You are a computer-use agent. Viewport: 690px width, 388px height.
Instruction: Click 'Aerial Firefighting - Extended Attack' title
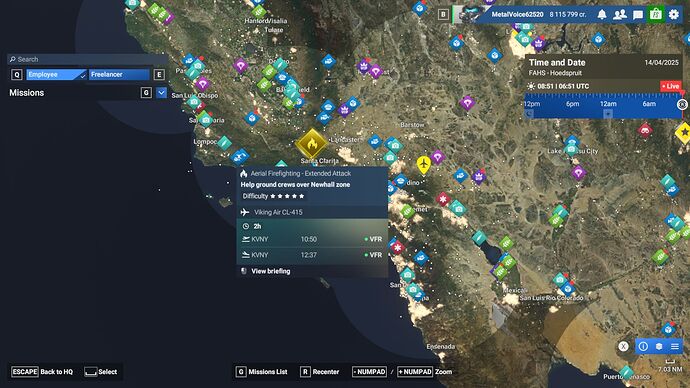(x=301, y=173)
